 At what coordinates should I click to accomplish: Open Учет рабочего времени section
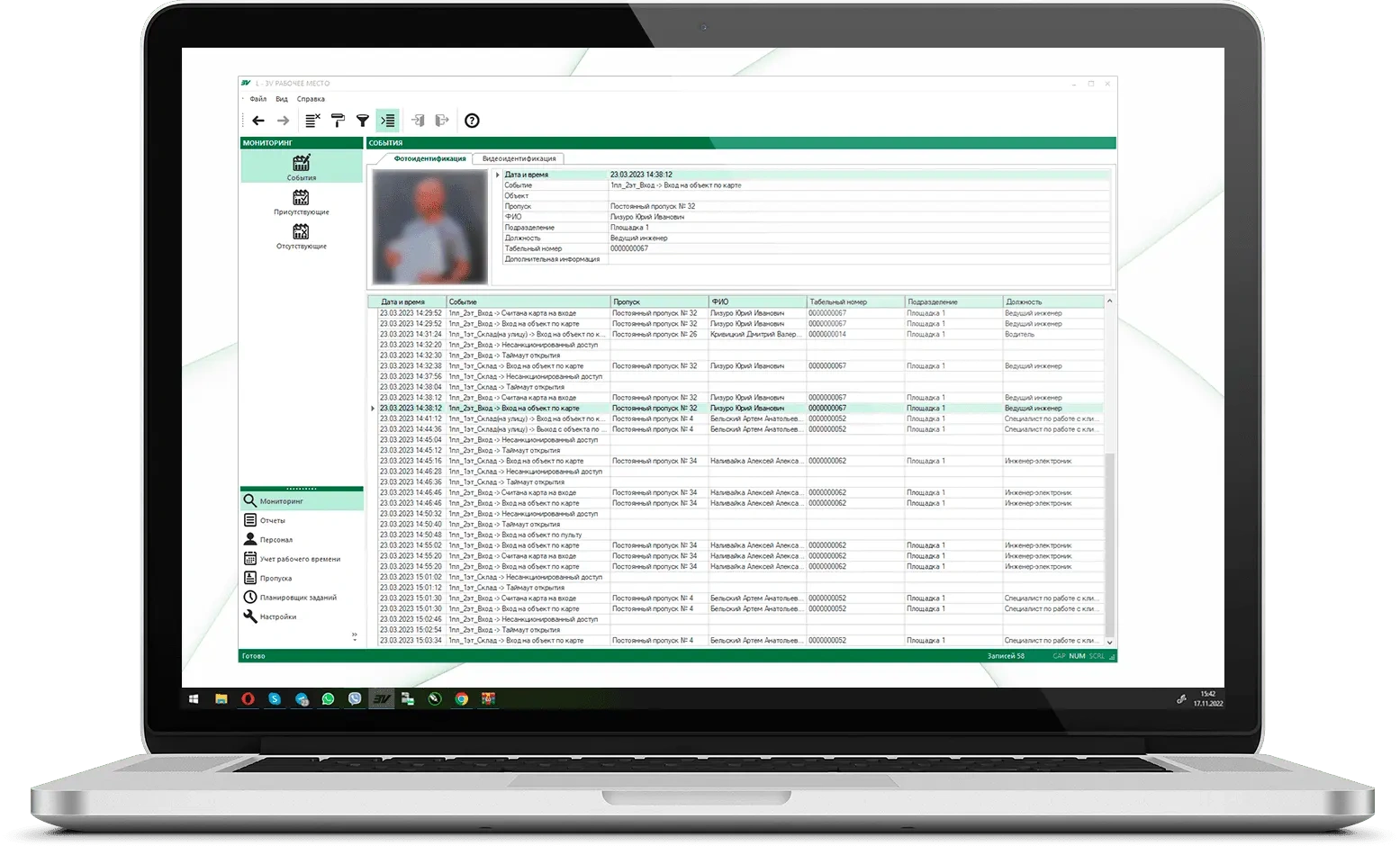(x=300, y=559)
